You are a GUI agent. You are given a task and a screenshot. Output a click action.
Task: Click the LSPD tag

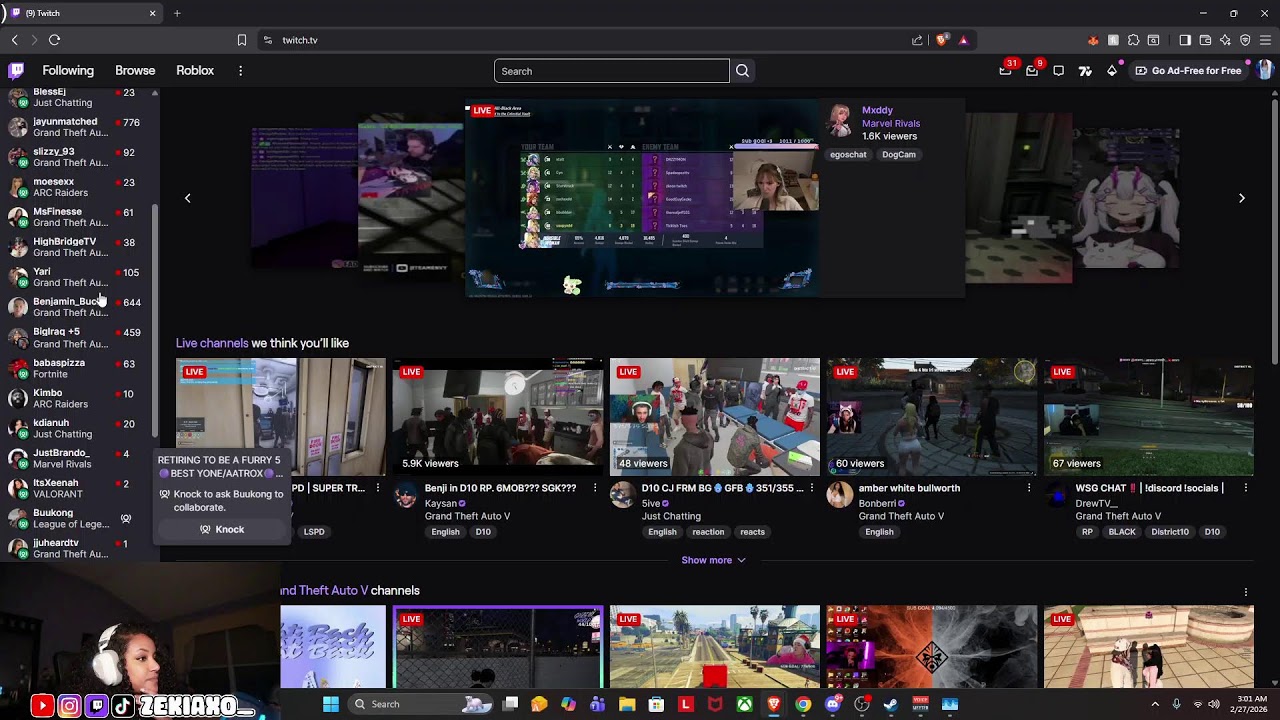click(314, 532)
